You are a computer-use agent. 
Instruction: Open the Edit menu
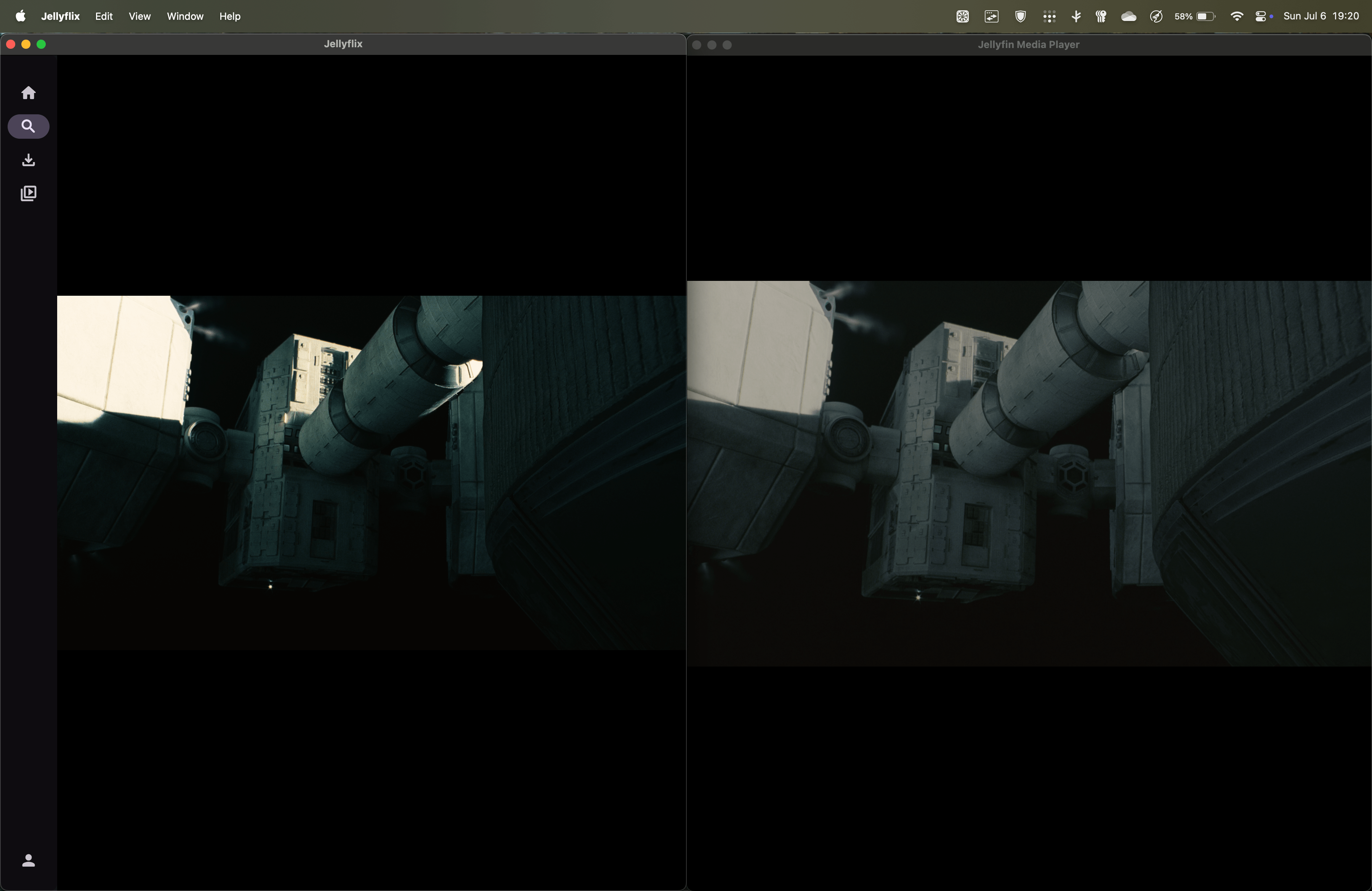pos(104,16)
